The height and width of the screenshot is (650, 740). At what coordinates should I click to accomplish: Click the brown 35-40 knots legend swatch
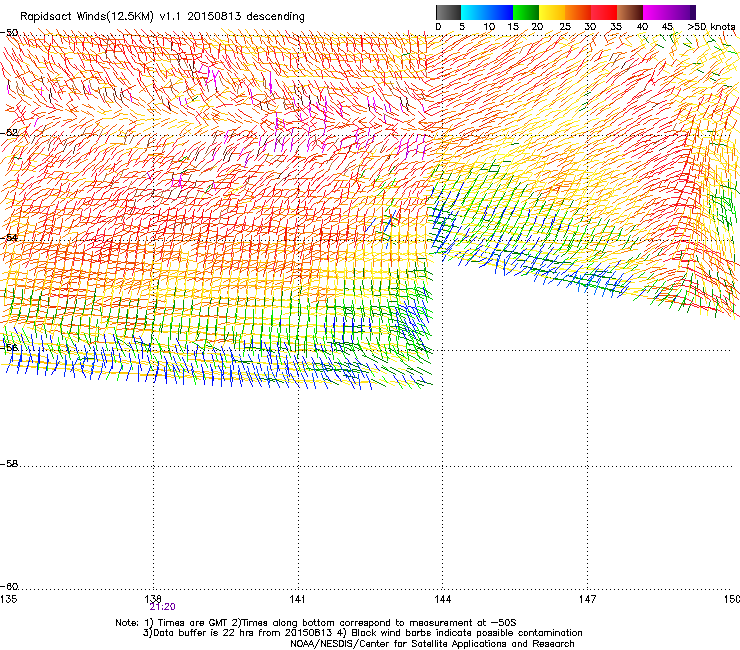630,12
